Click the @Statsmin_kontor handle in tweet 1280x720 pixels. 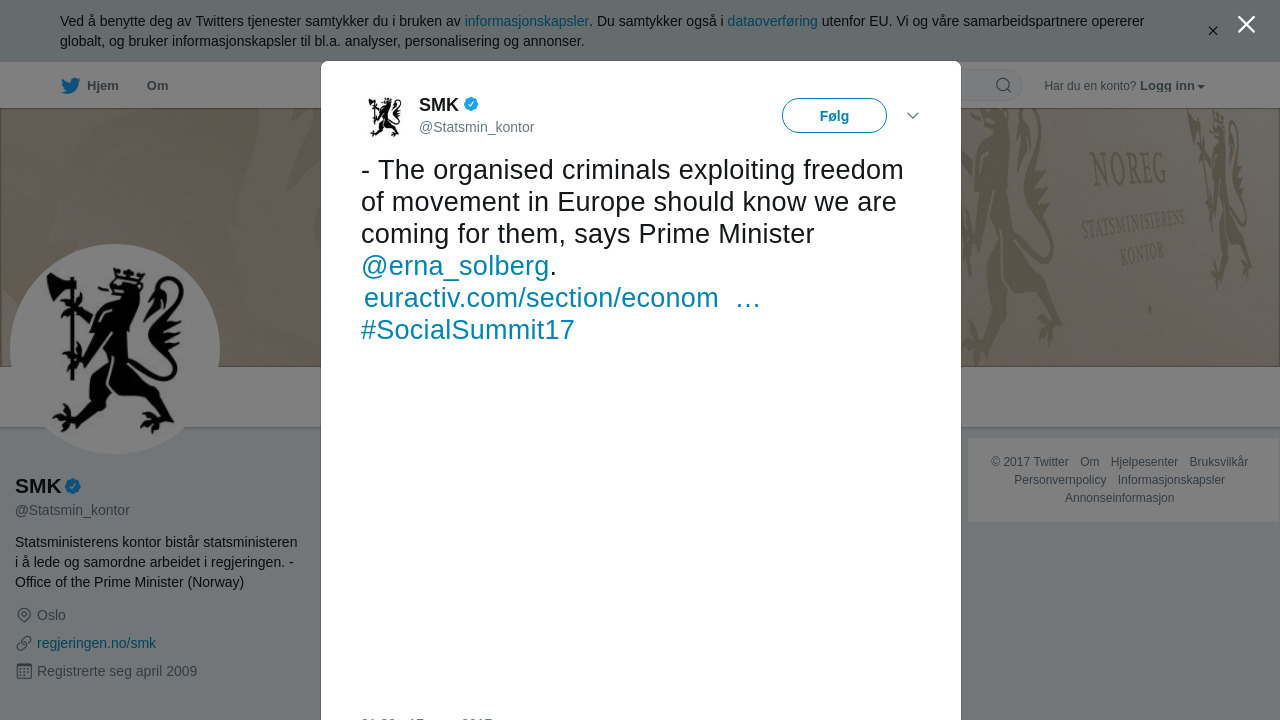tap(476, 127)
